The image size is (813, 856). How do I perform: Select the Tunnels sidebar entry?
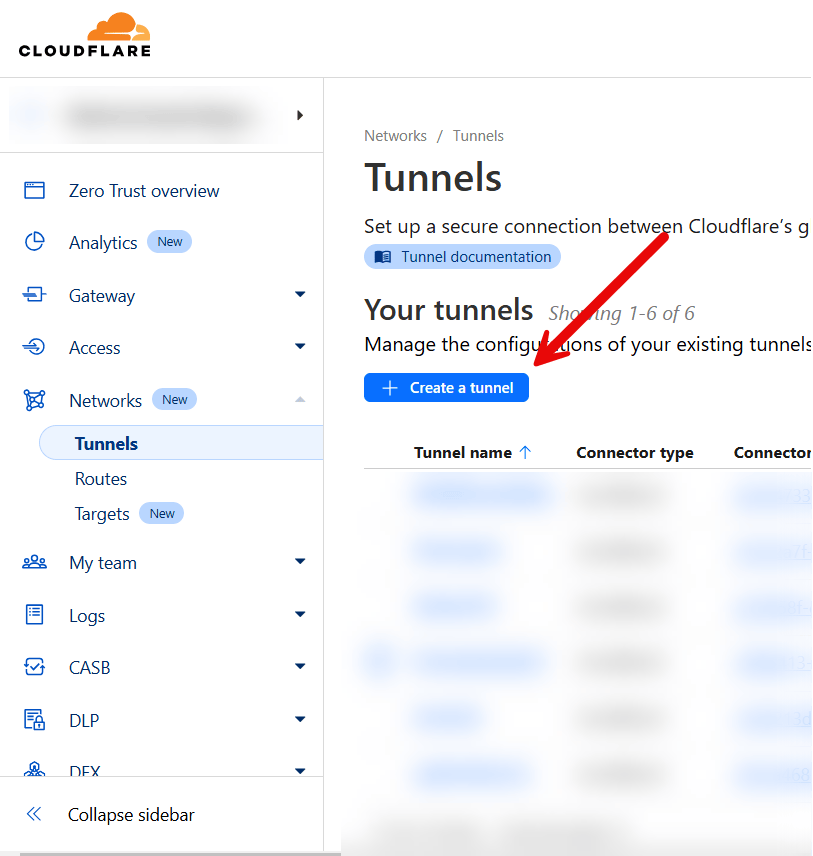tap(105, 443)
